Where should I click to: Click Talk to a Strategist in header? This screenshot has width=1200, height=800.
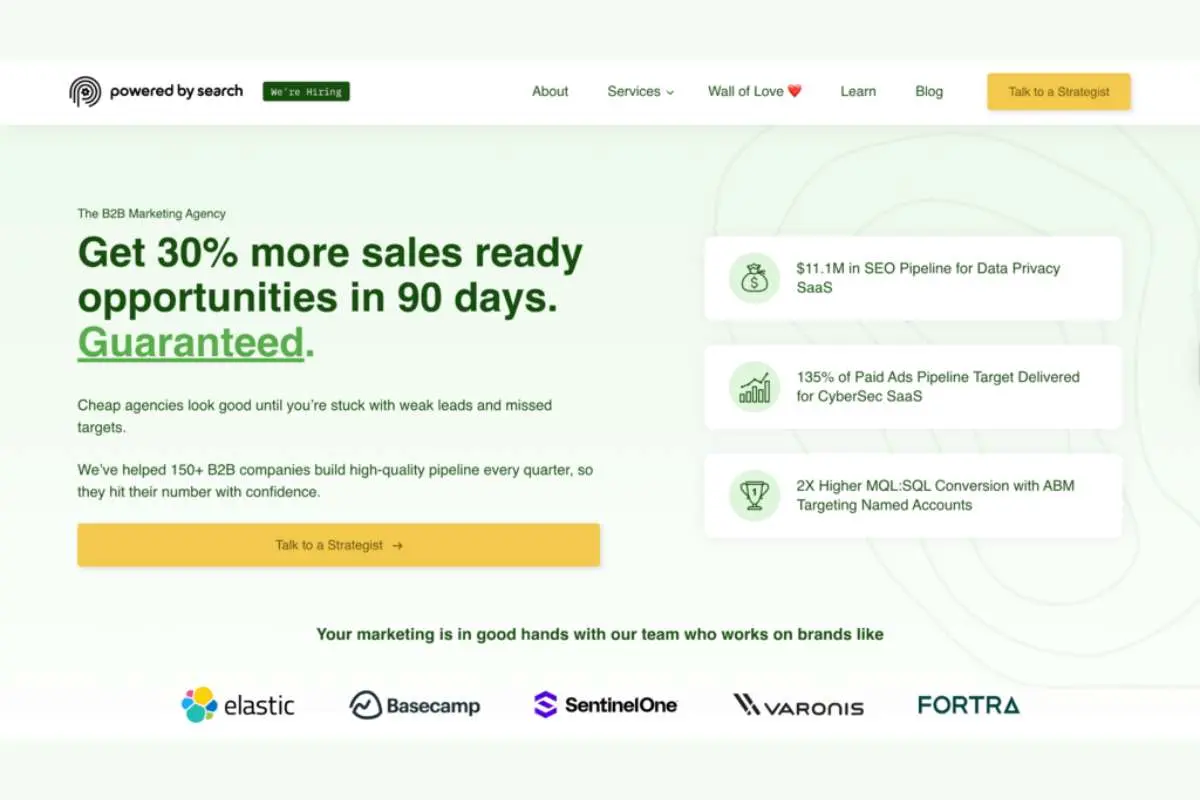(1059, 91)
